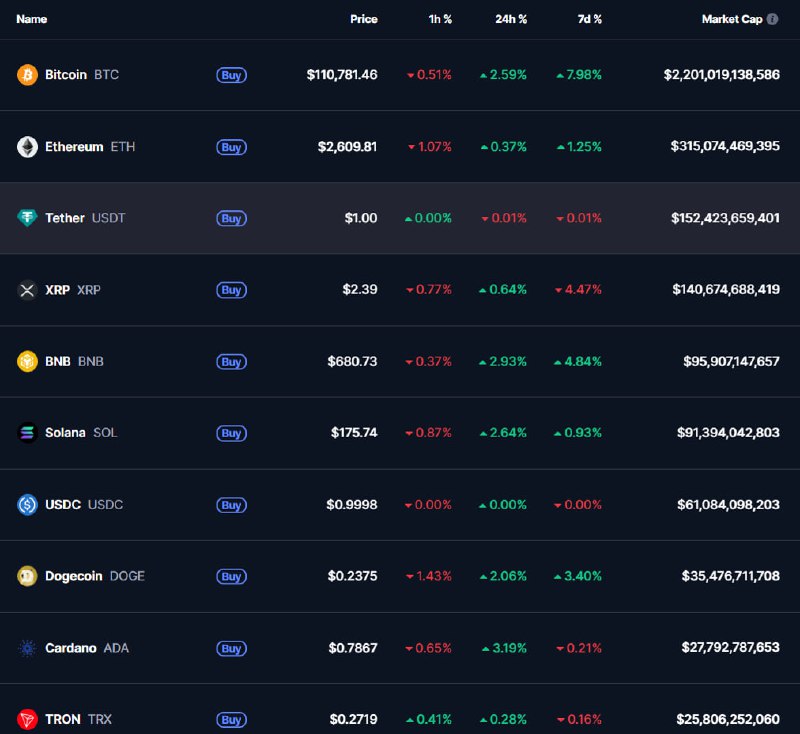Image resolution: width=800 pixels, height=734 pixels.
Task: Click the Ethereum diamond logo icon
Action: click(27, 147)
